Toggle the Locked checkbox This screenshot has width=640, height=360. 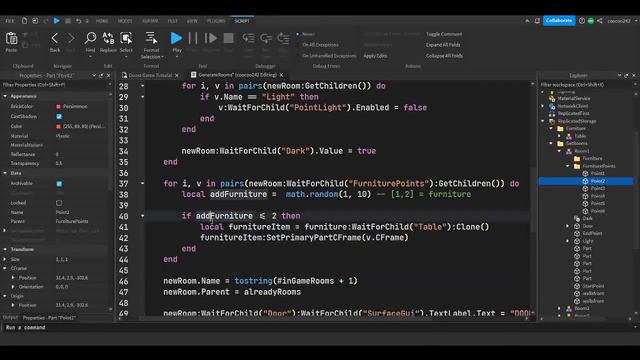click(59, 203)
